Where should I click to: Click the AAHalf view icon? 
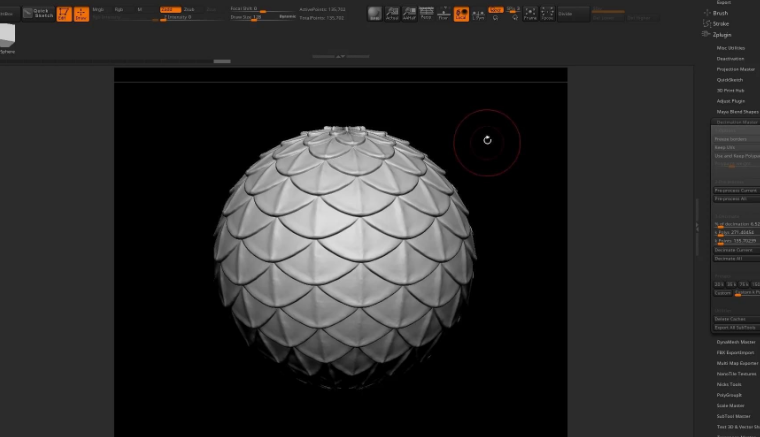tap(409, 14)
